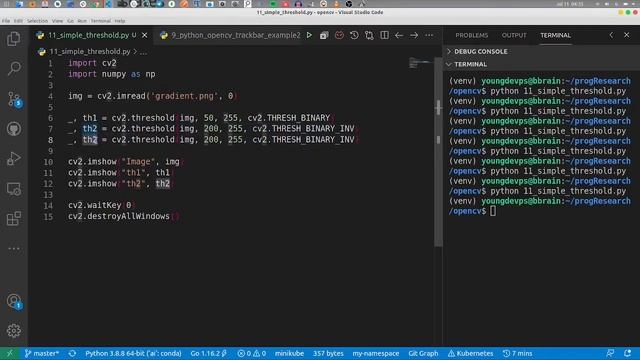Click minikube cluster in status bar
This screenshot has width=640, height=360.
[289, 353]
